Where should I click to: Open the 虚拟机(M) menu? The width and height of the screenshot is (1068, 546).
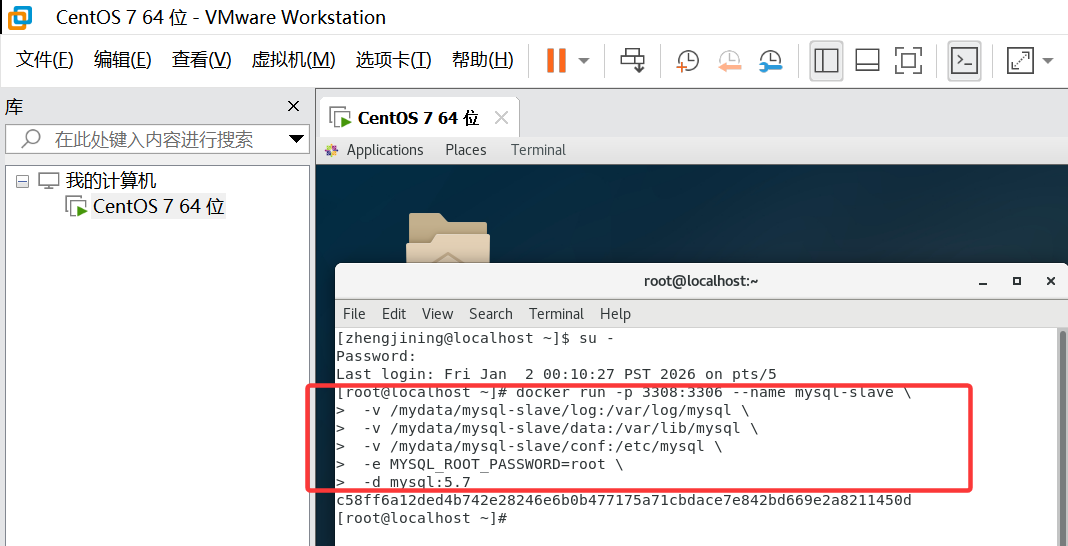[294, 60]
